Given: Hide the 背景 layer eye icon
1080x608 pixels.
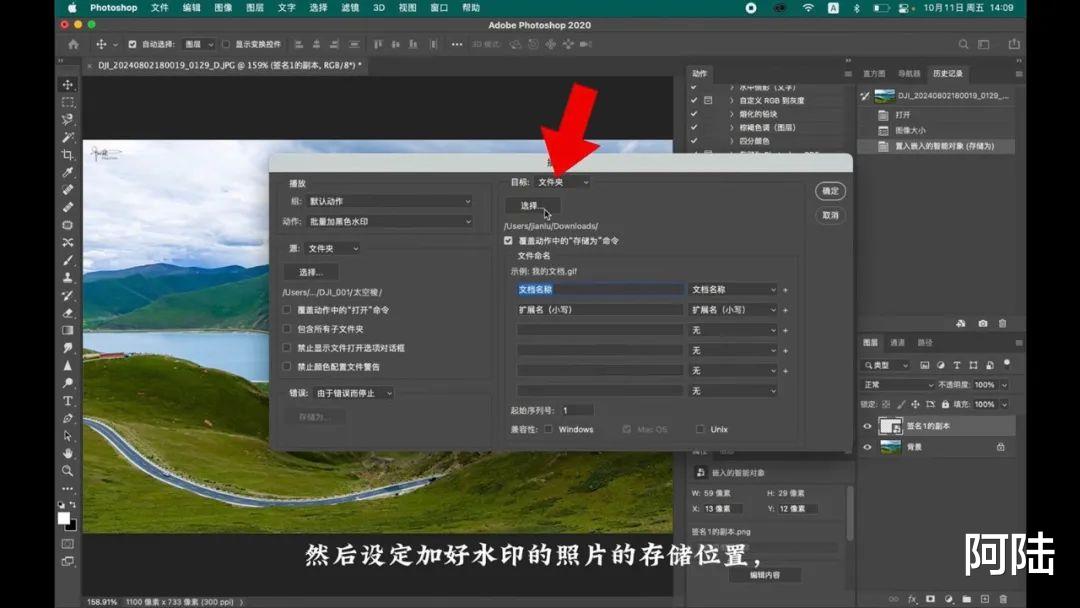Looking at the screenshot, I should tap(867, 447).
